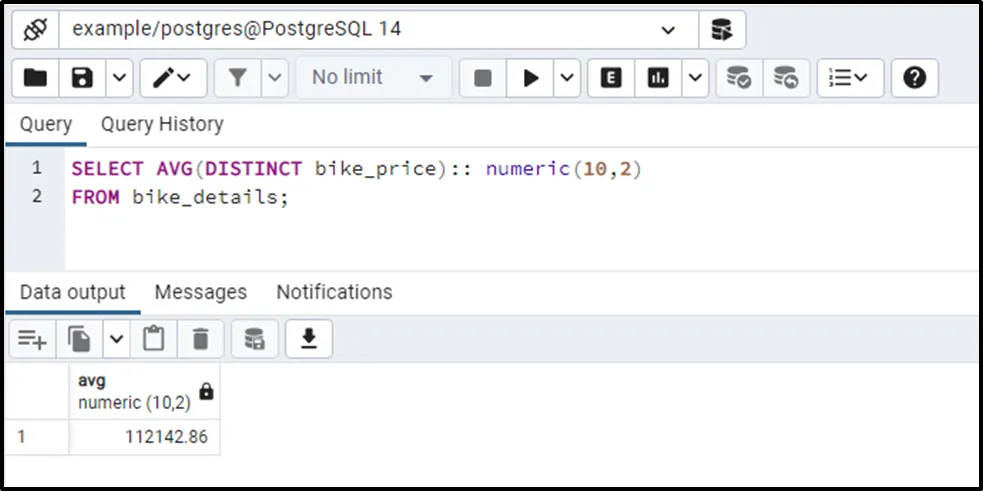The width and height of the screenshot is (983, 491).
Task: Open the connection selector dropdown
Action: (668, 30)
